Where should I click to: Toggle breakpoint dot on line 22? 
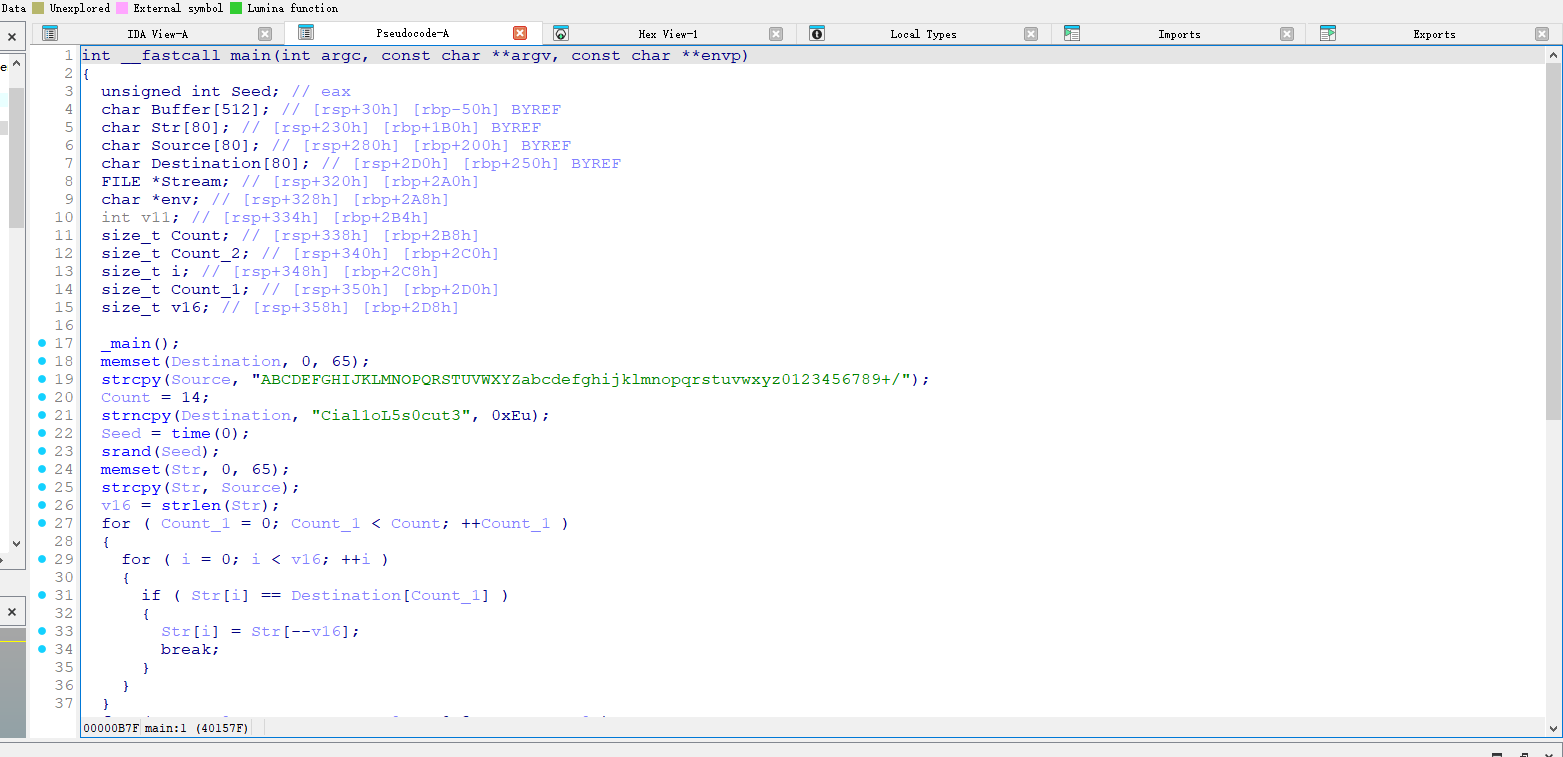[x=42, y=433]
